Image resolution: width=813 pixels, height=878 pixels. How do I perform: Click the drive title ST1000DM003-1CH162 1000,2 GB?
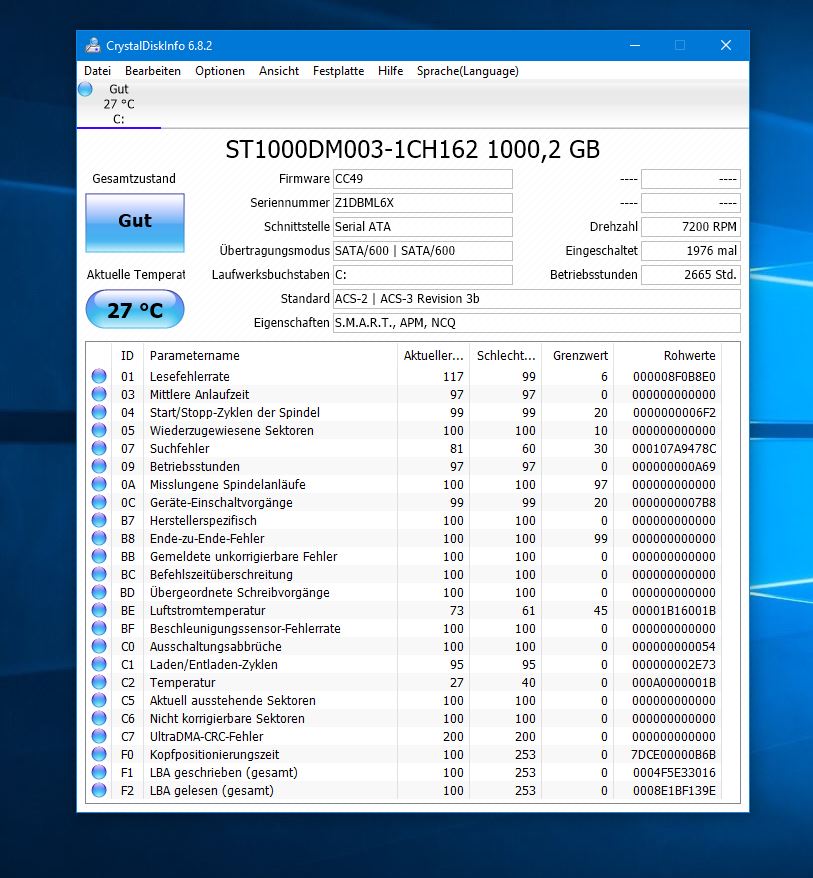point(413,150)
